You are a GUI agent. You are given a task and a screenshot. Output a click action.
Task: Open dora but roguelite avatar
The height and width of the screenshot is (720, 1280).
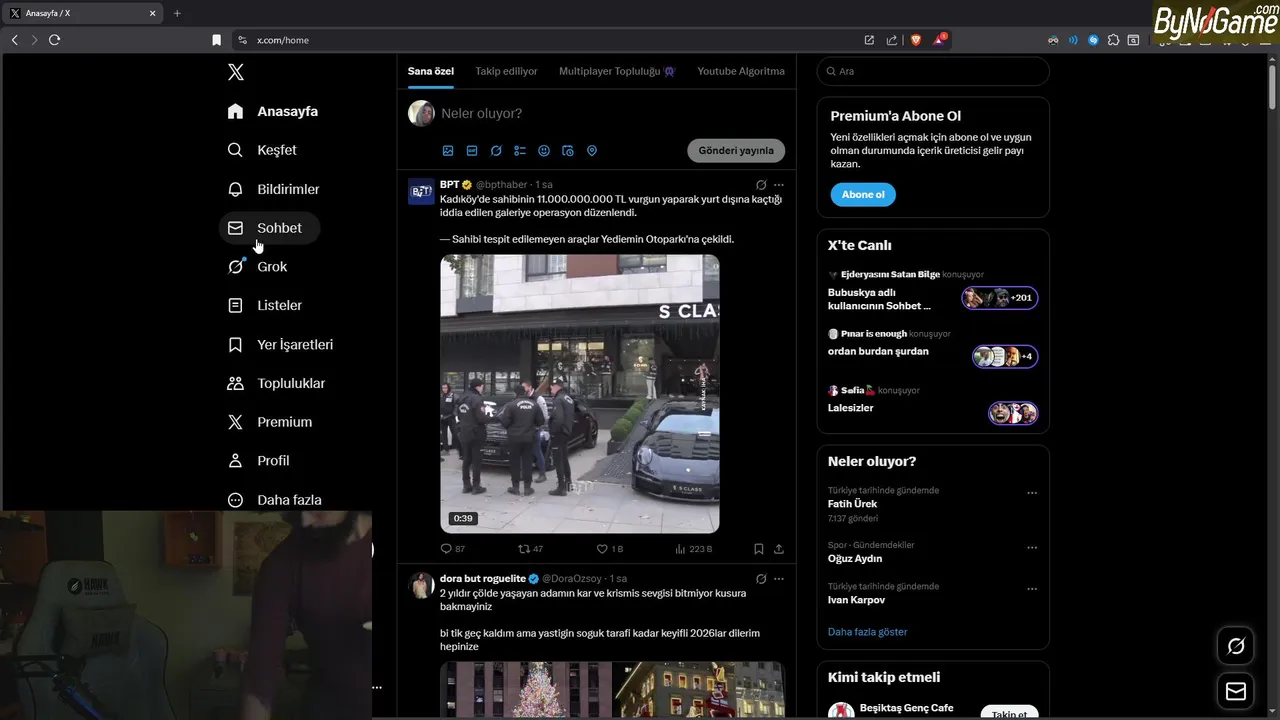point(421,585)
